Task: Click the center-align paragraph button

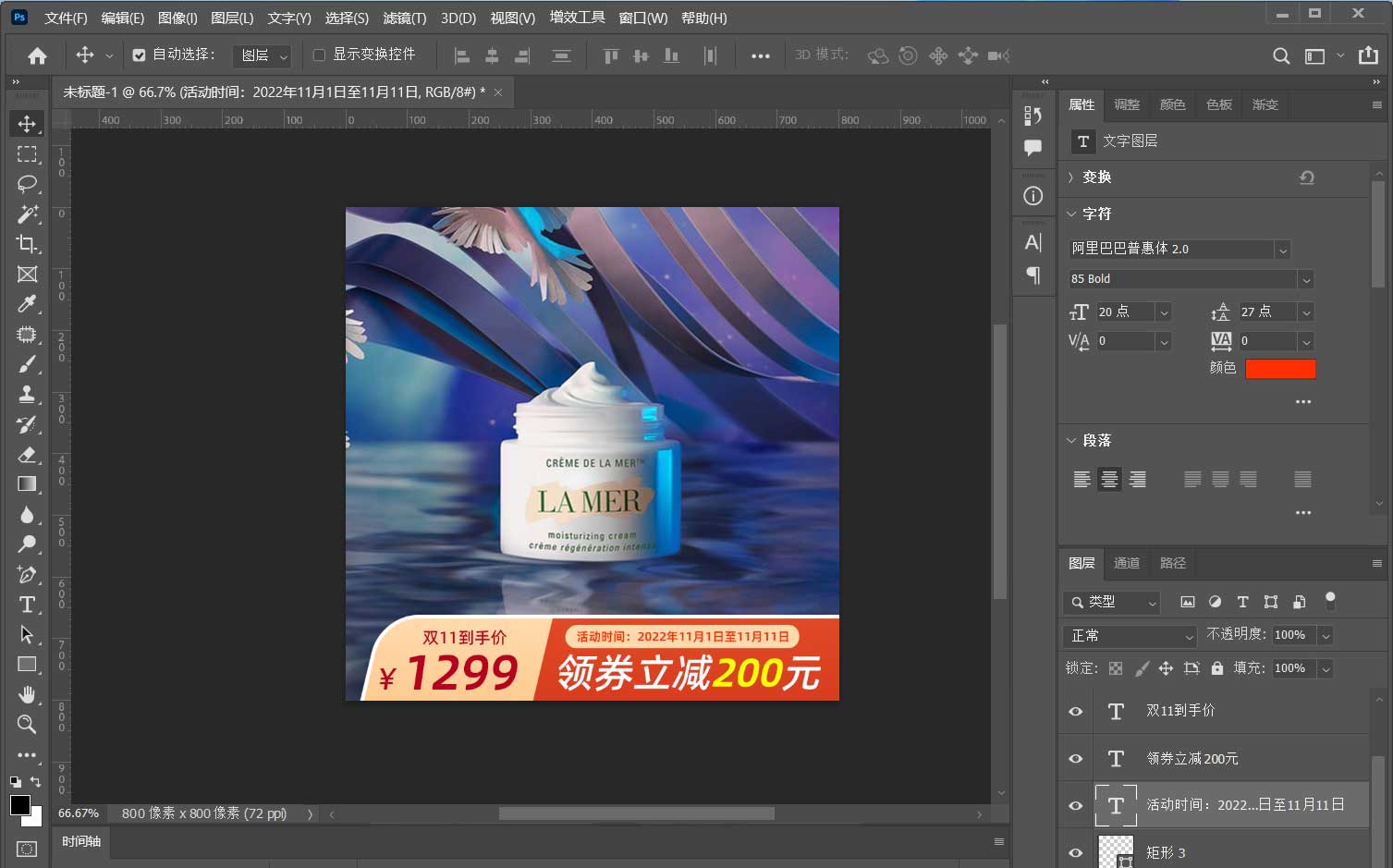Action: pos(1109,479)
